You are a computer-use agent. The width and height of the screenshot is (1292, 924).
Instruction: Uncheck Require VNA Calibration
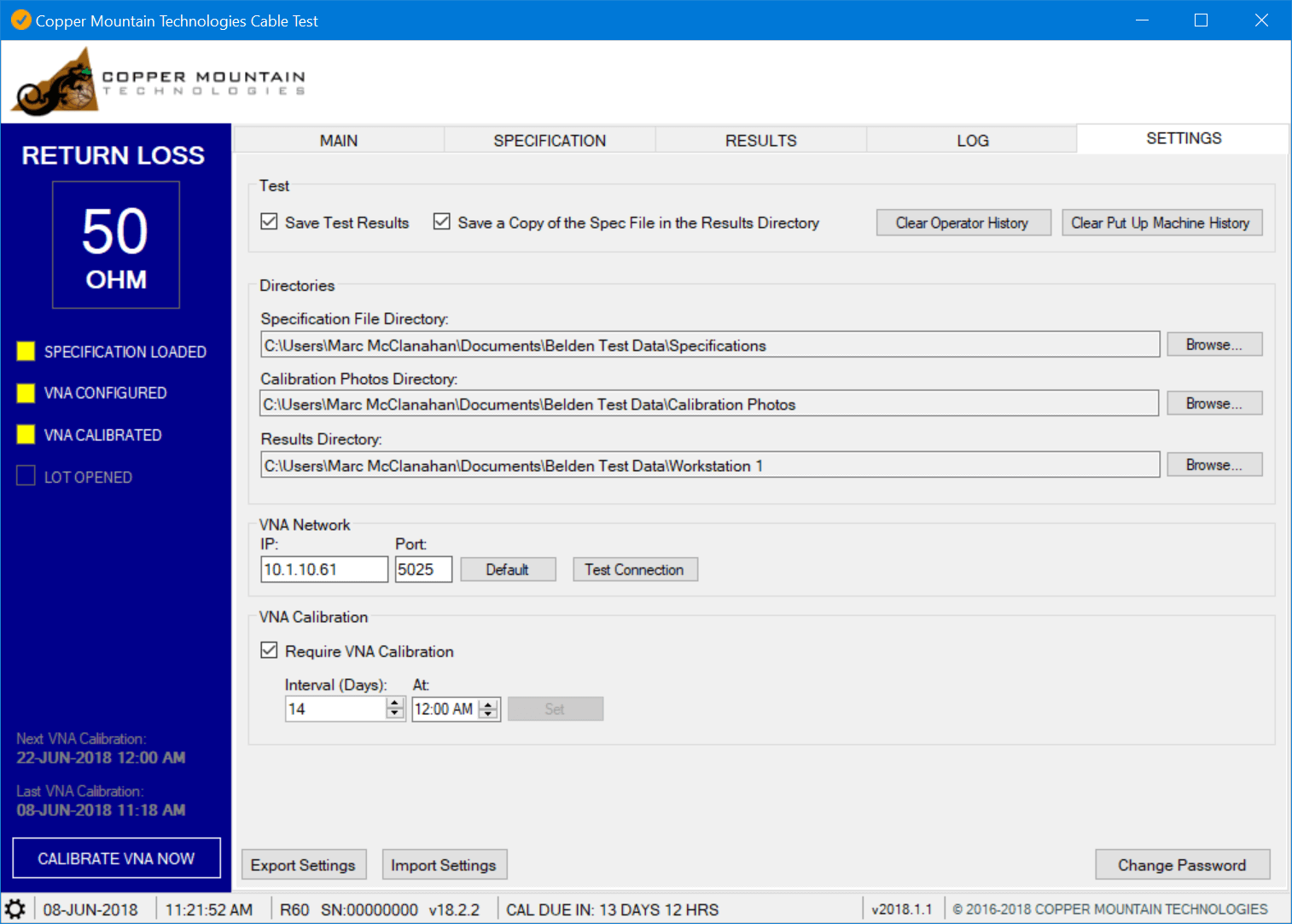pos(269,650)
